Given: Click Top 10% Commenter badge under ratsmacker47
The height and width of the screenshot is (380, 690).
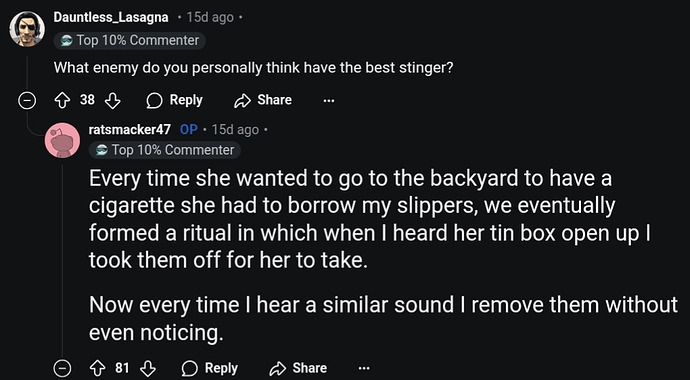Looking at the screenshot, I should (165, 150).
